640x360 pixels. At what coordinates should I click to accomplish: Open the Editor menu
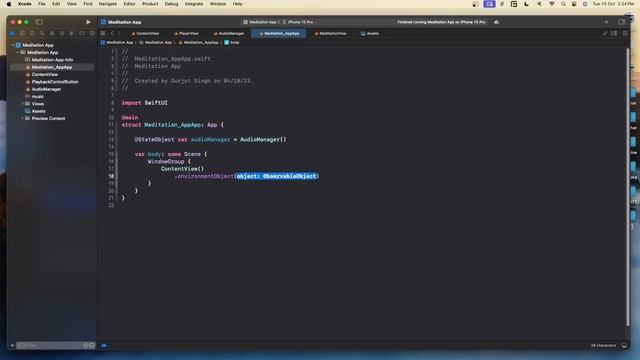pos(129,4)
